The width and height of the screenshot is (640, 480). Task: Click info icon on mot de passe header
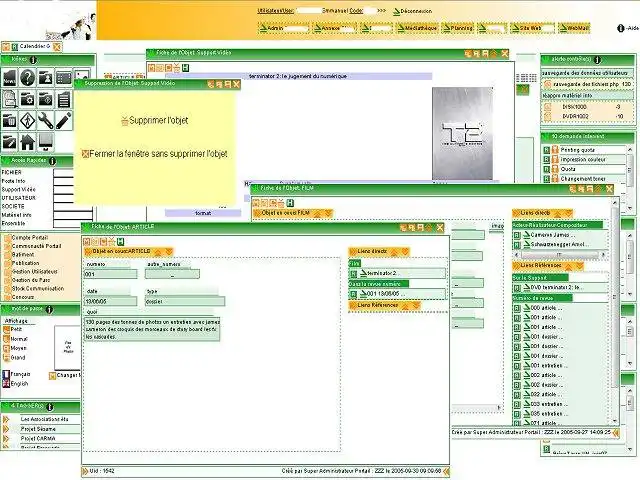(x=49, y=310)
